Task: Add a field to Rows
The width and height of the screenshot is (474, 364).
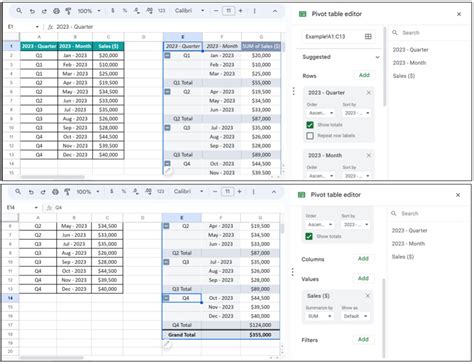Action: (364, 75)
